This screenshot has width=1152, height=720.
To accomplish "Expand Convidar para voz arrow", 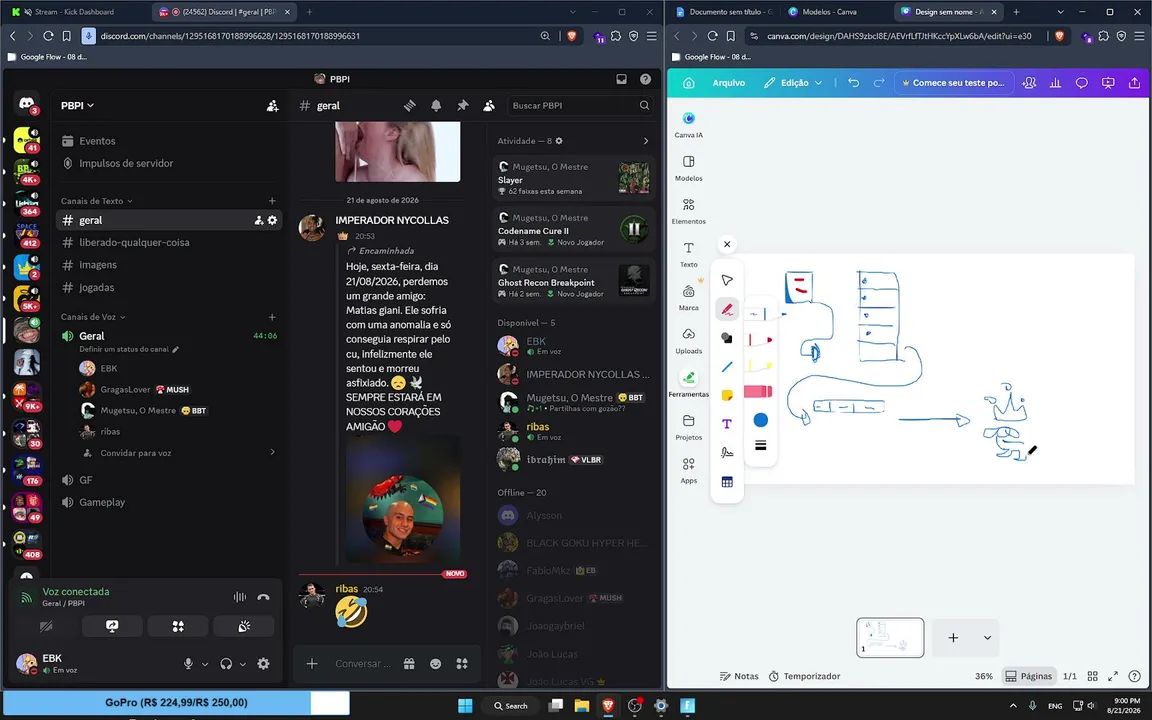I will pyautogui.click(x=273, y=453).
